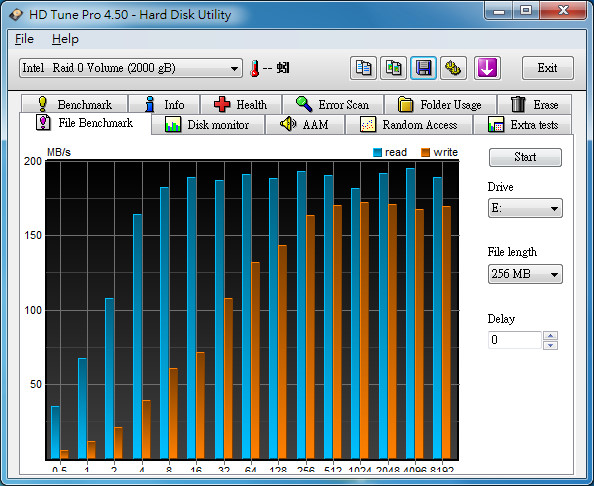Open the options gear icon
The width and height of the screenshot is (594, 486).
(x=453, y=68)
